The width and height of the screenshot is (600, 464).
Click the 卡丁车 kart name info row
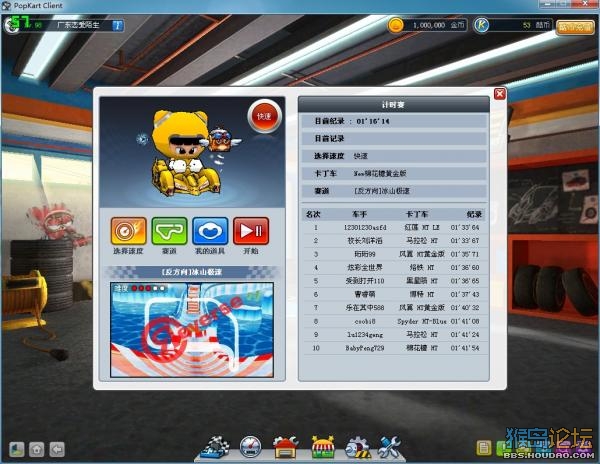pyautogui.click(x=394, y=173)
